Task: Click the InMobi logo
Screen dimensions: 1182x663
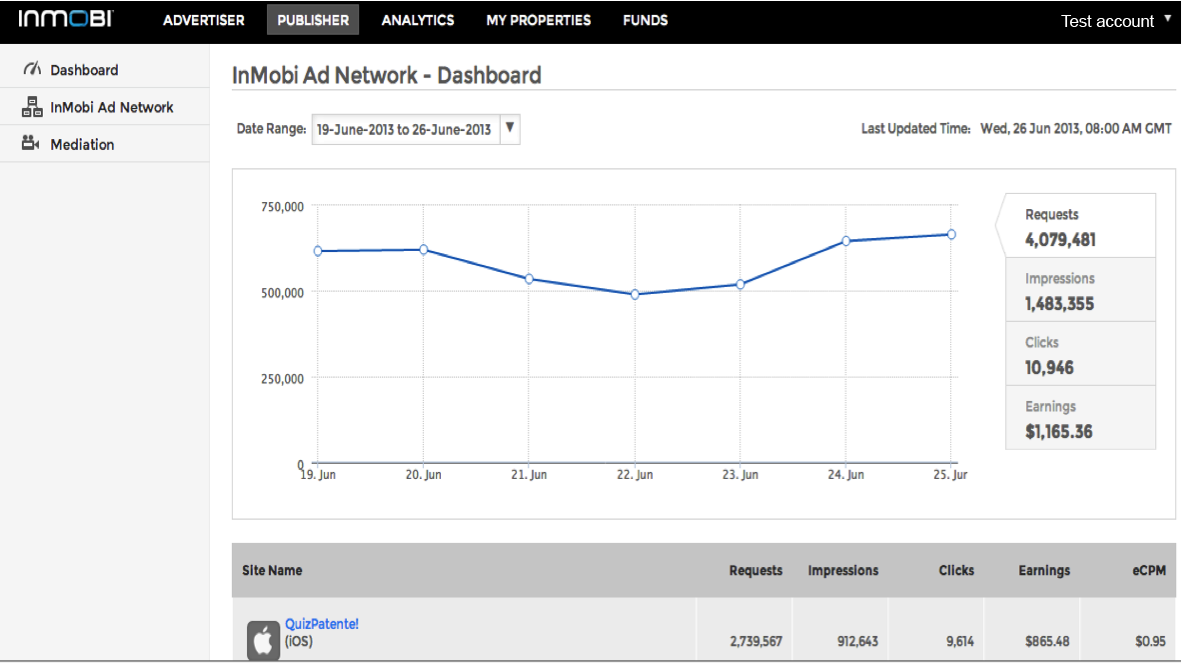Action: [x=66, y=18]
